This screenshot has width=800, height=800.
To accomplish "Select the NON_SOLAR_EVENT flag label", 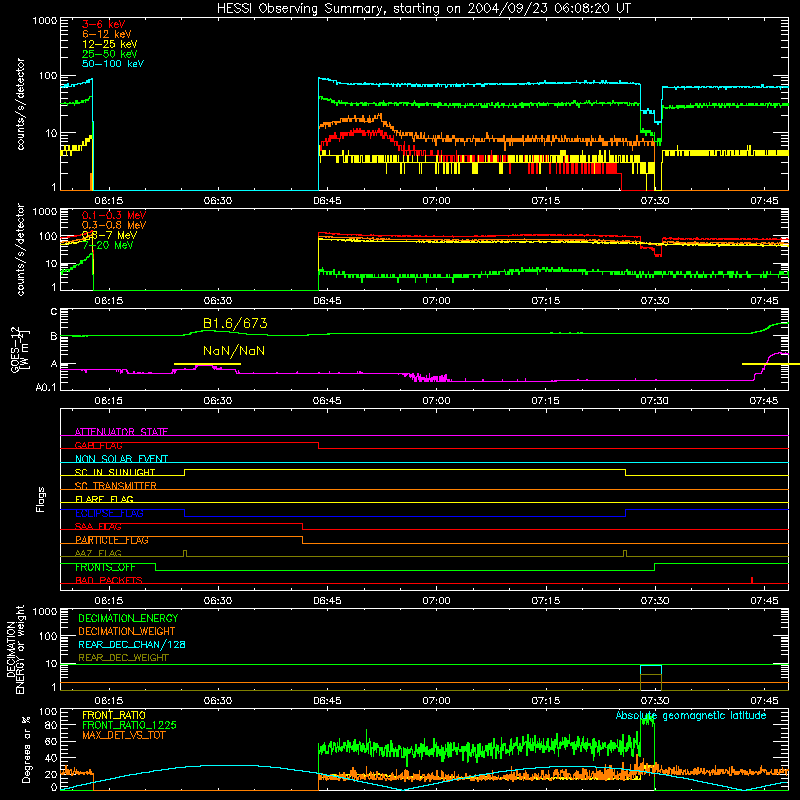I will [x=121, y=459].
